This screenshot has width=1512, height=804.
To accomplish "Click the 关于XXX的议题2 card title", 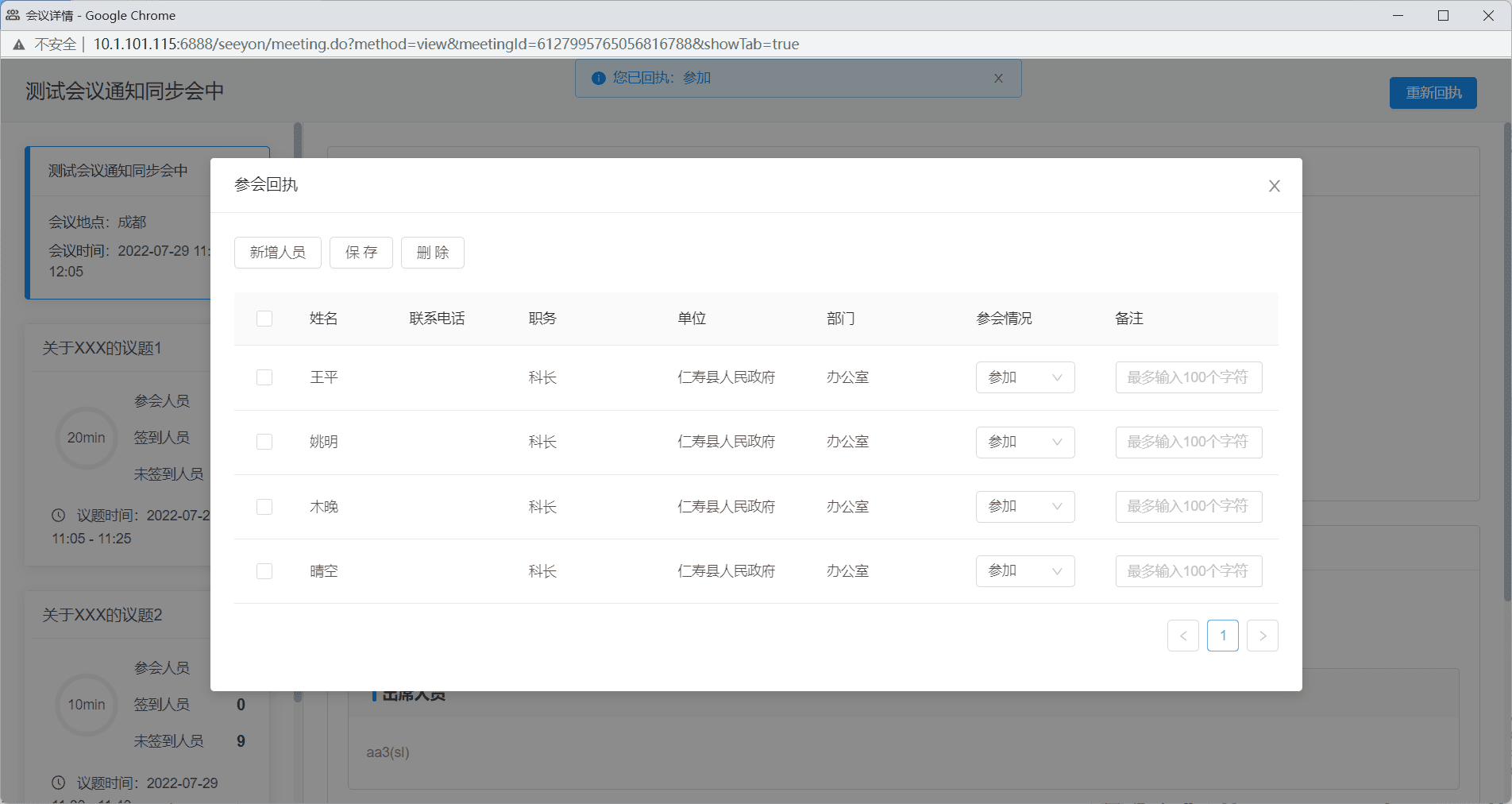I will (x=102, y=615).
